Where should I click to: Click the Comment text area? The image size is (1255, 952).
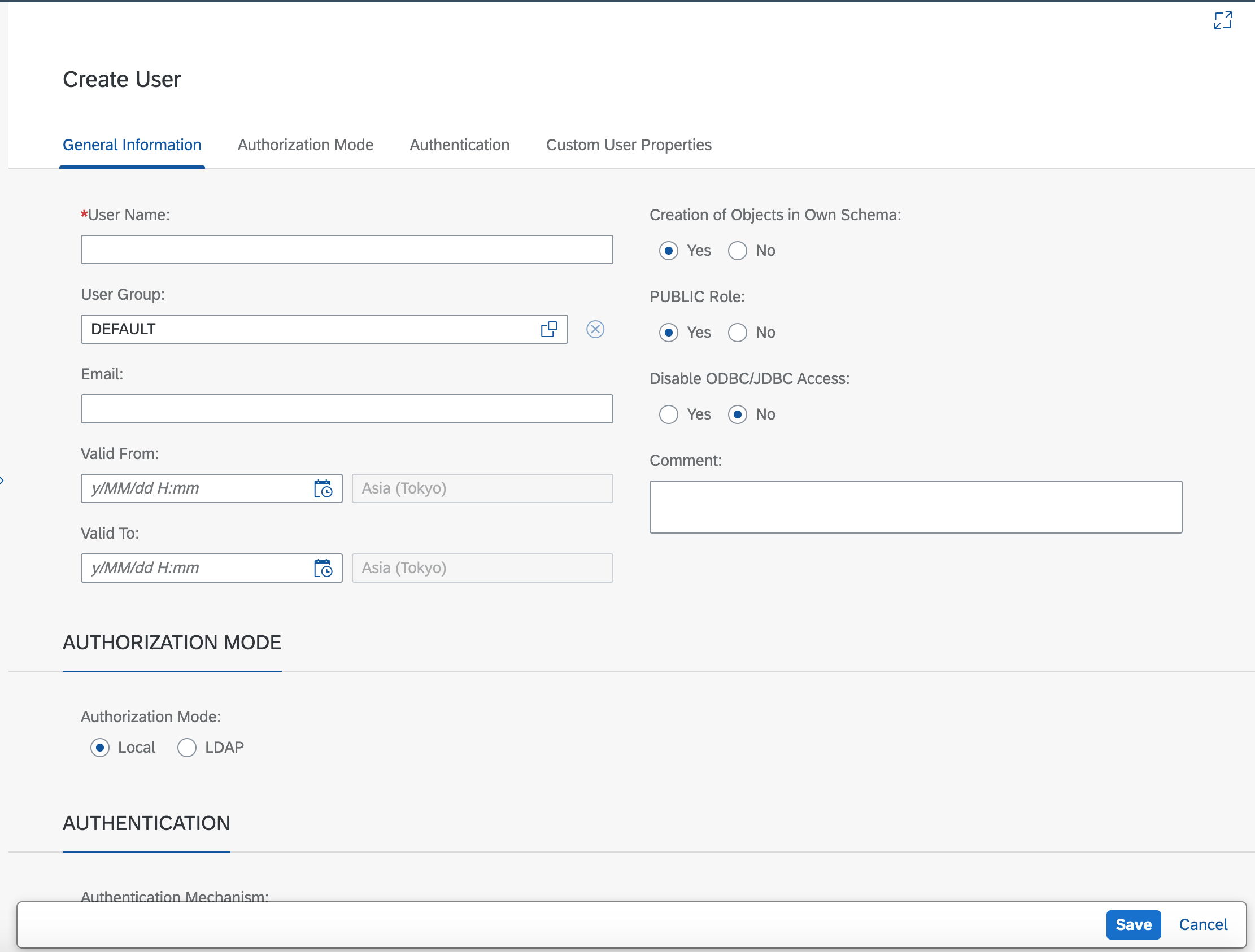point(915,506)
